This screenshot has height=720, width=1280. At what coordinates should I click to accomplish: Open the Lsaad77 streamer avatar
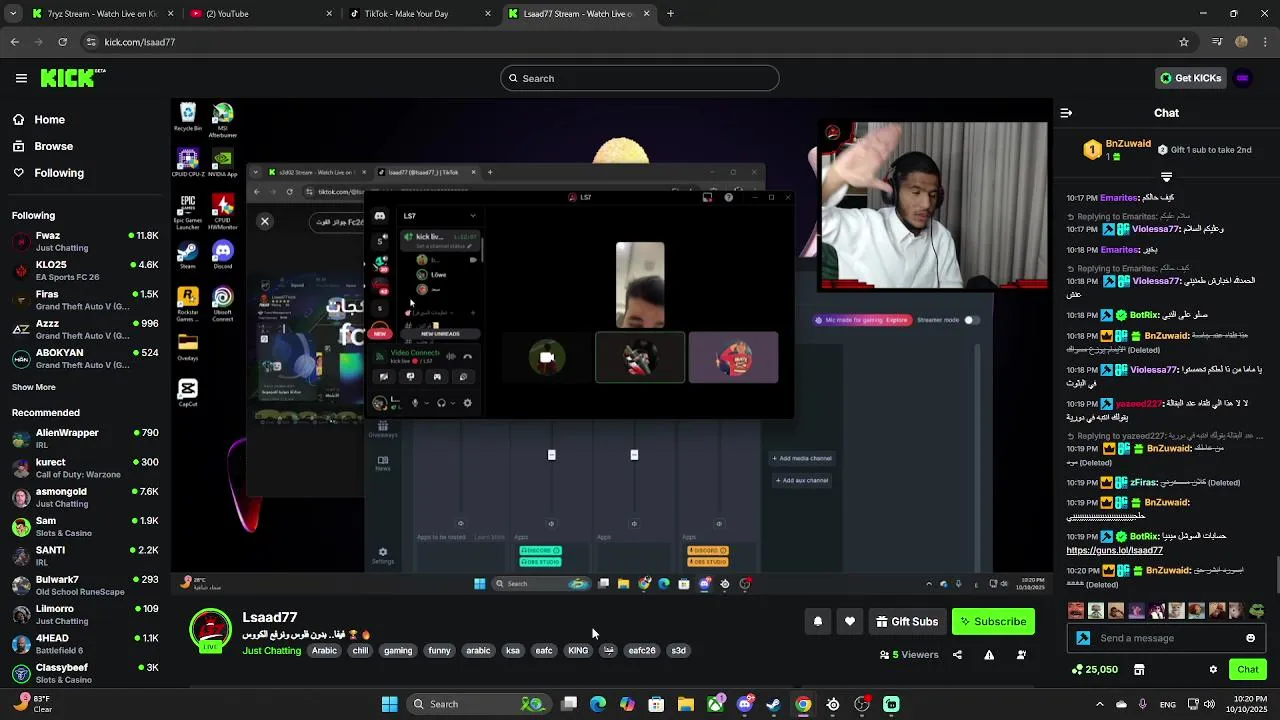coord(210,631)
